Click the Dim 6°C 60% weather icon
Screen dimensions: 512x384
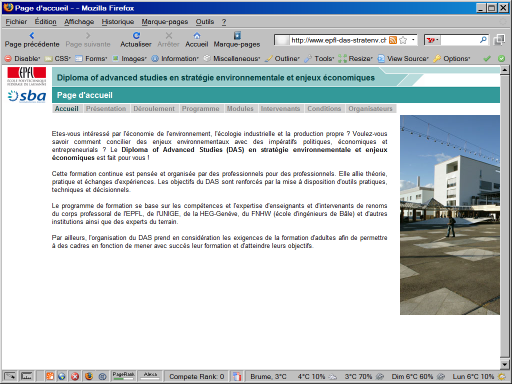click(441, 376)
